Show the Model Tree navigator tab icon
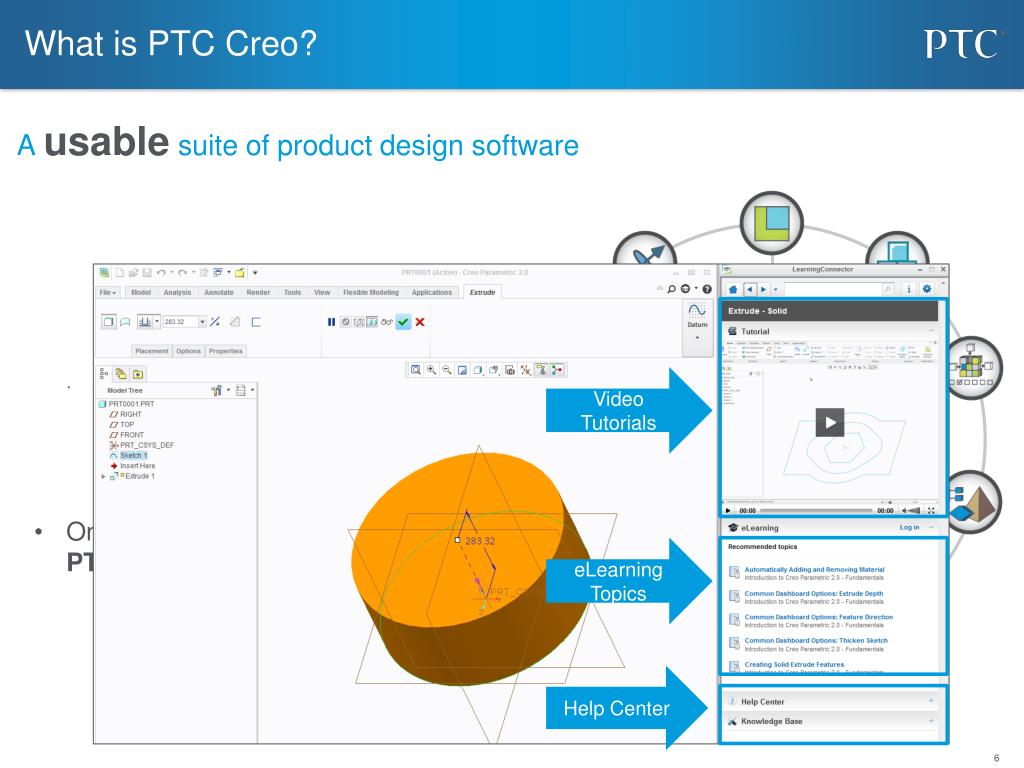 pos(104,374)
